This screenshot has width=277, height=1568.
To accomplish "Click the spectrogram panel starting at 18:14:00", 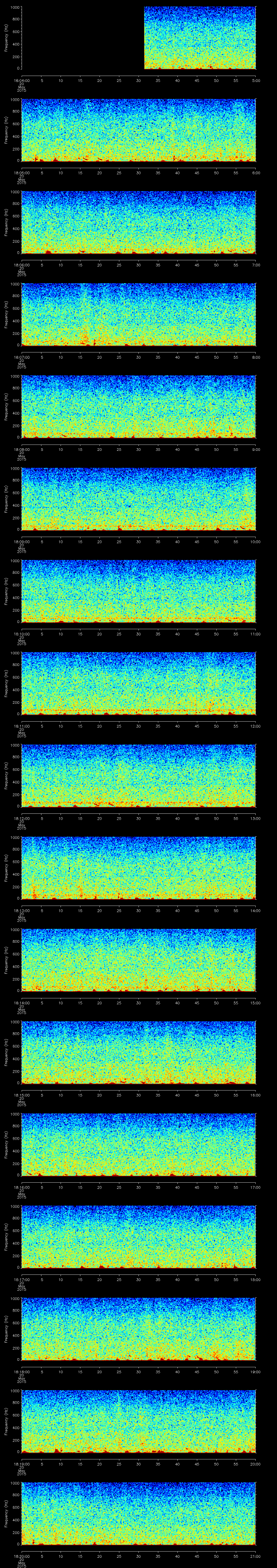I will pos(139,960).
